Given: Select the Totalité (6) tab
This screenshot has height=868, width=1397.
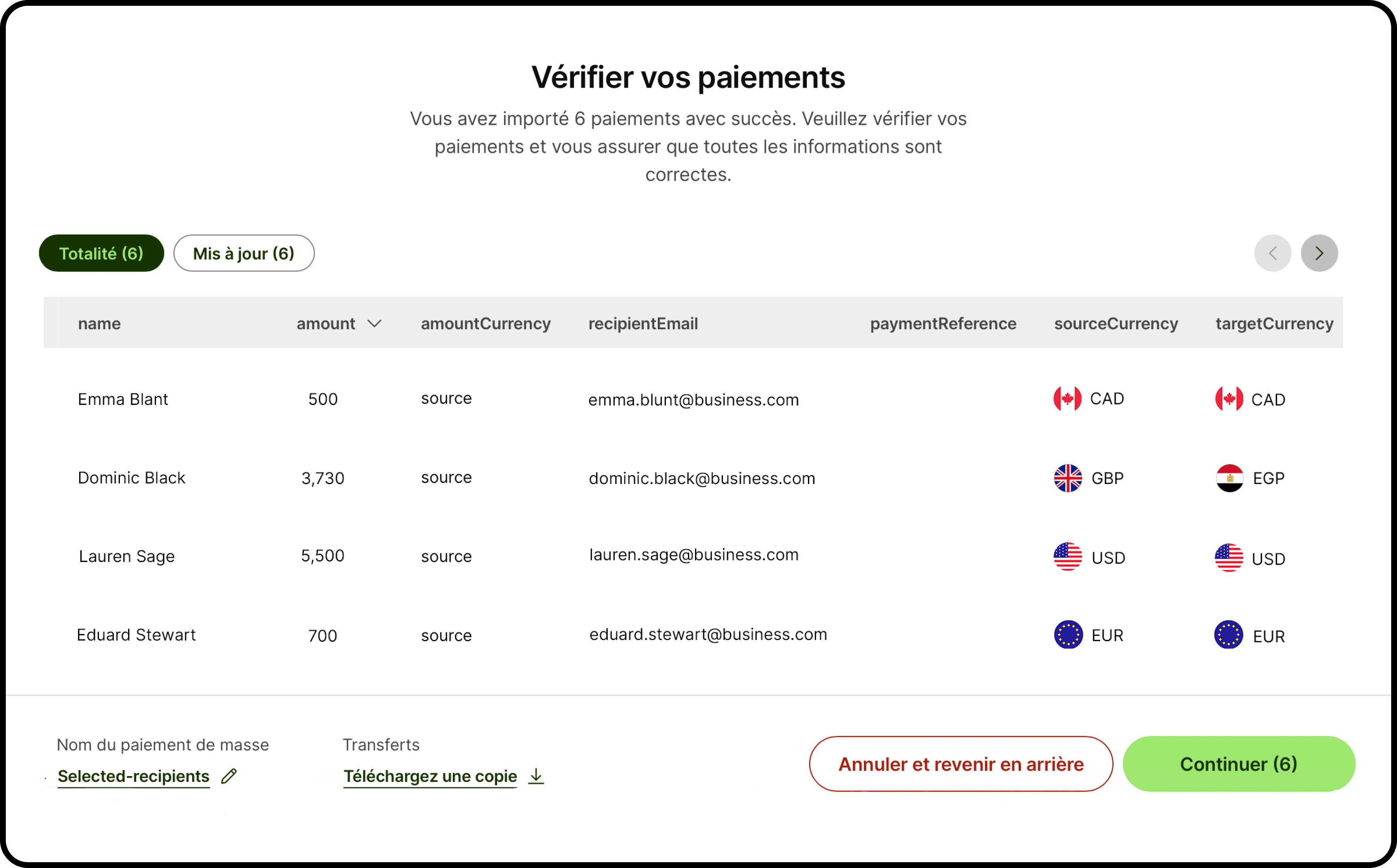Looking at the screenshot, I should pos(101,253).
